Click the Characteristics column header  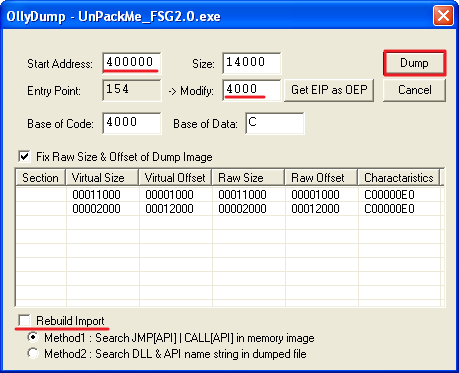tap(399, 178)
